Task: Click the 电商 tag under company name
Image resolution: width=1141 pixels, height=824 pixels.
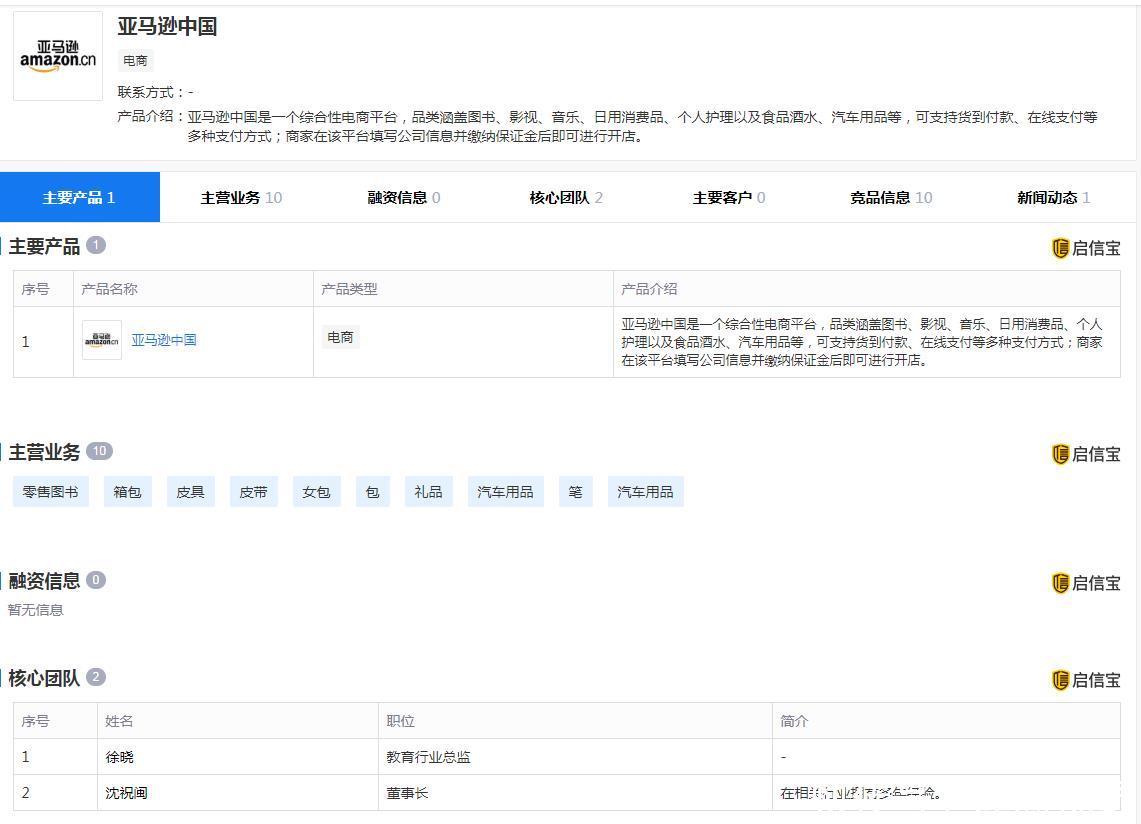Action: (x=135, y=60)
